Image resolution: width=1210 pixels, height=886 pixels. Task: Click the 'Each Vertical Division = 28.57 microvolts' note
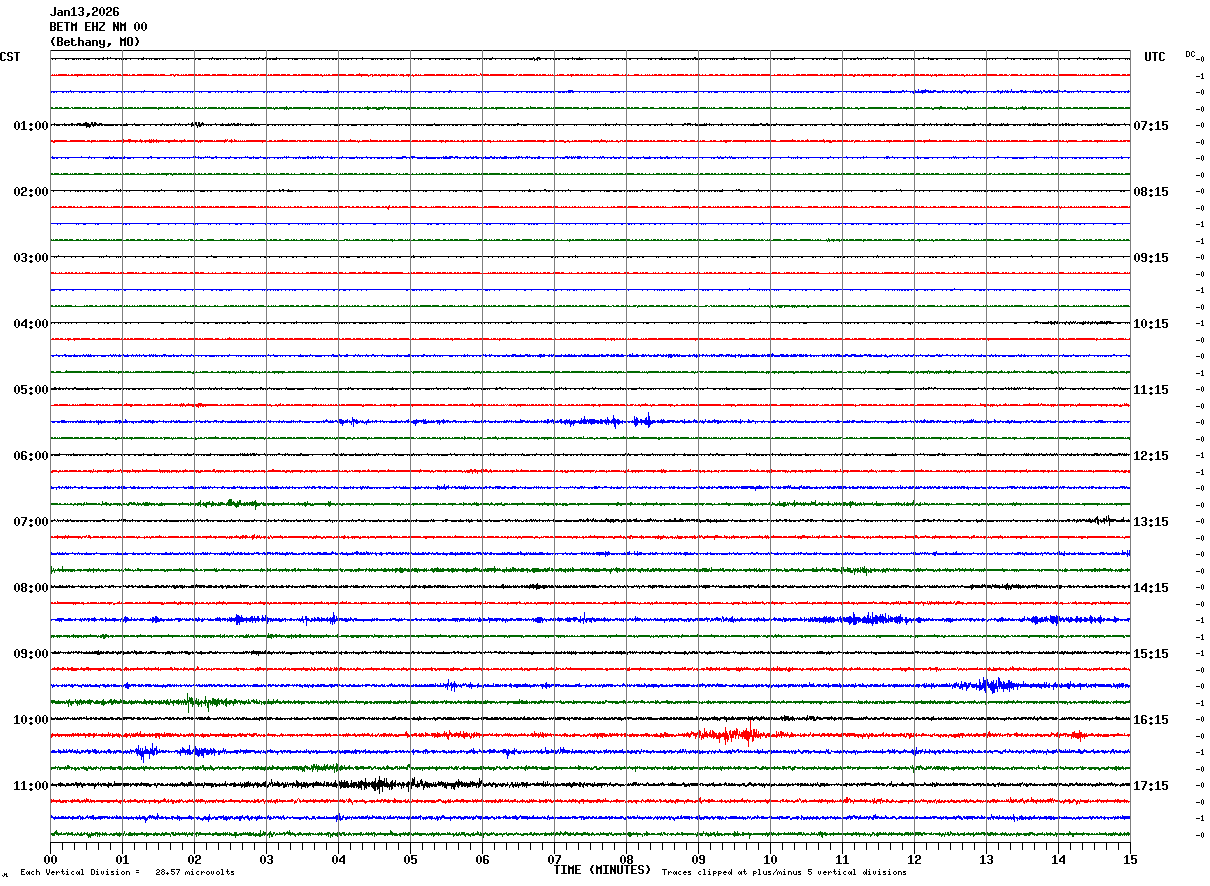click(127, 872)
